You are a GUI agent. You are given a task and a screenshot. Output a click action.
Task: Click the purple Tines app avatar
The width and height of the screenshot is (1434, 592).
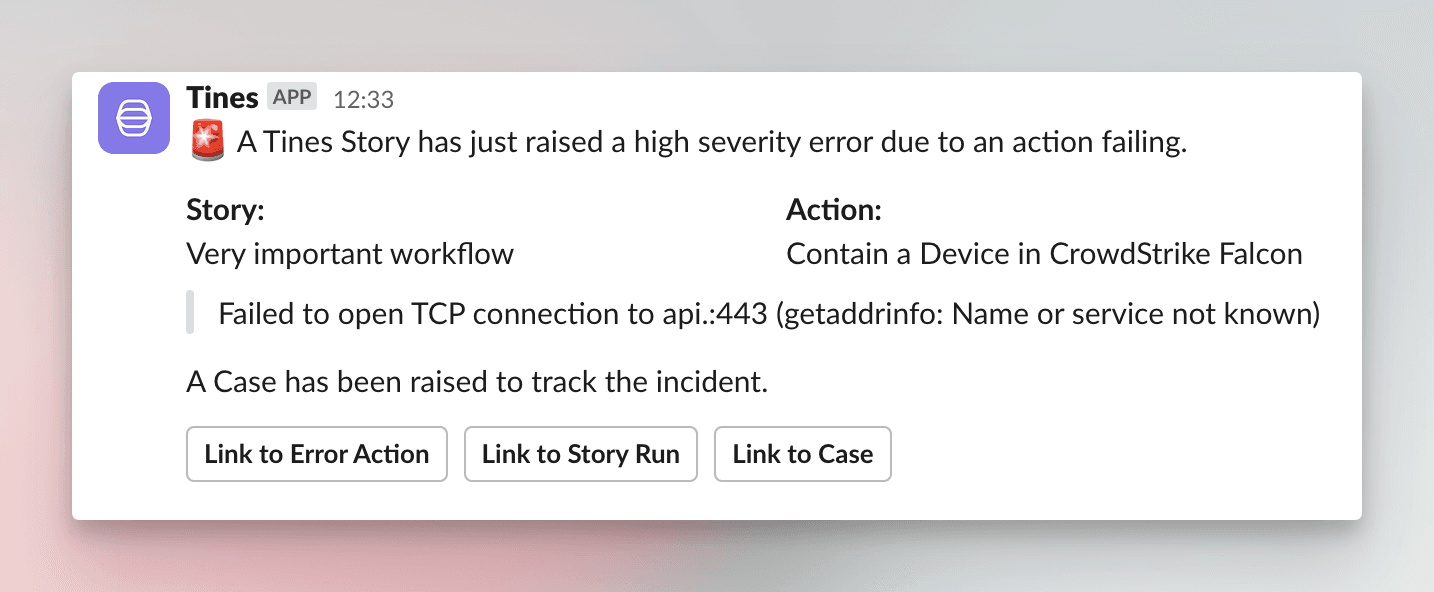tap(134, 118)
